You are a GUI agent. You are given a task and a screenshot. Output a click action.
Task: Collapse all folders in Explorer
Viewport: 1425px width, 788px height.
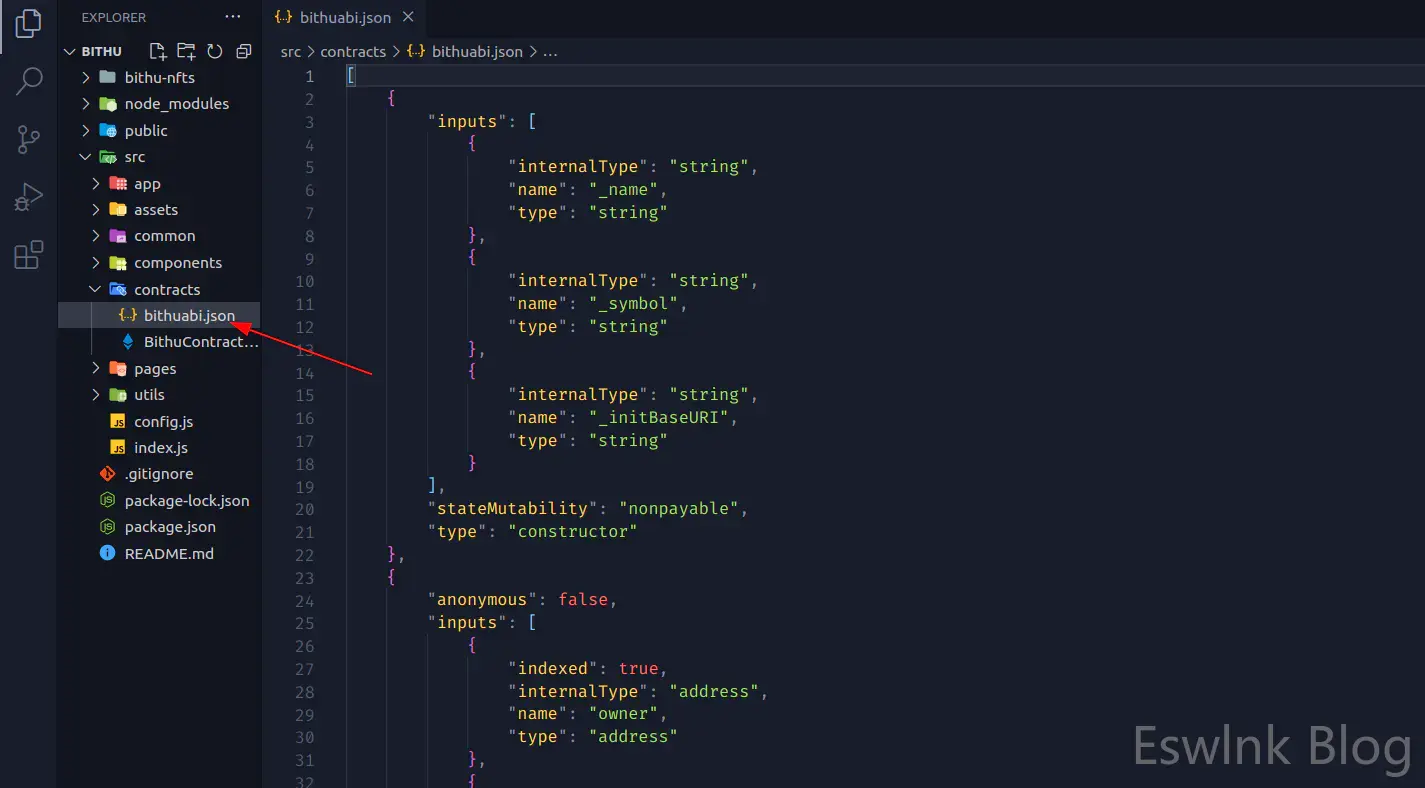(x=243, y=51)
